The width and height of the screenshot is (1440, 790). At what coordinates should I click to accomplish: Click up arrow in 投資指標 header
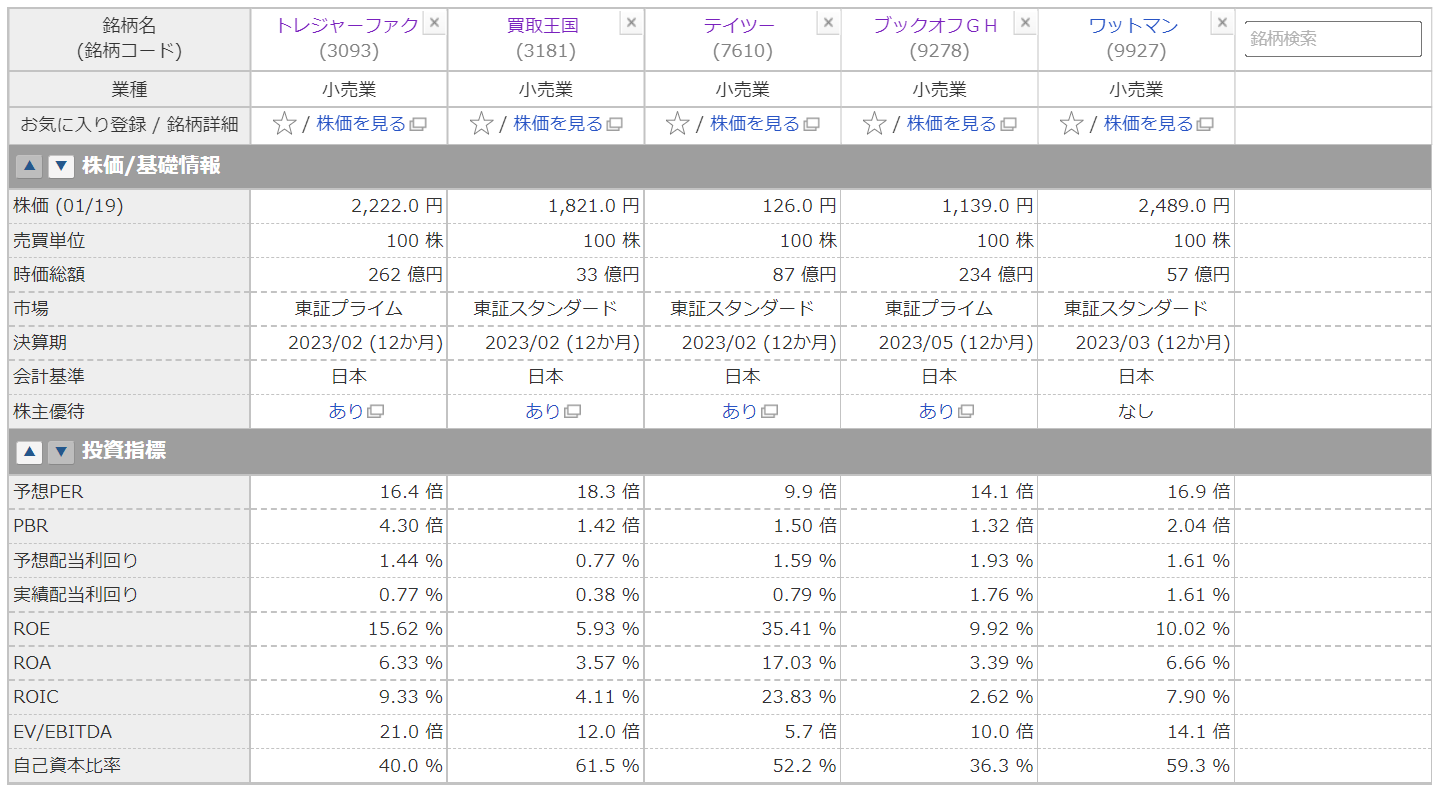[28, 452]
